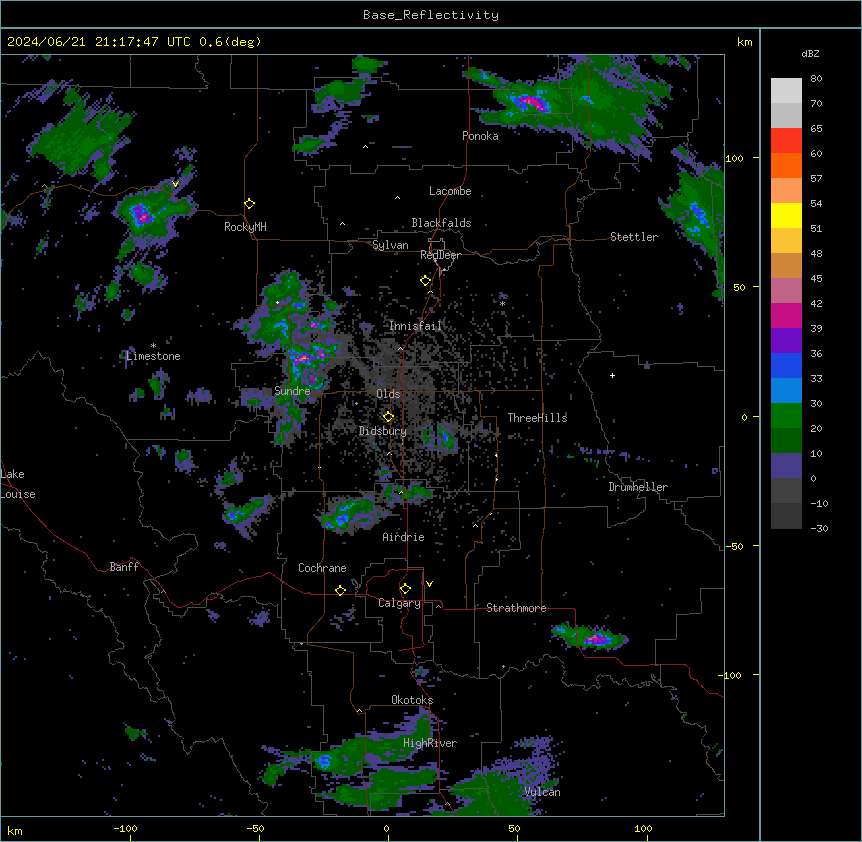This screenshot has width=862, height=842.
Task: Click the yellow marker south of RedDeer
Action: click(x=425, y=281)
